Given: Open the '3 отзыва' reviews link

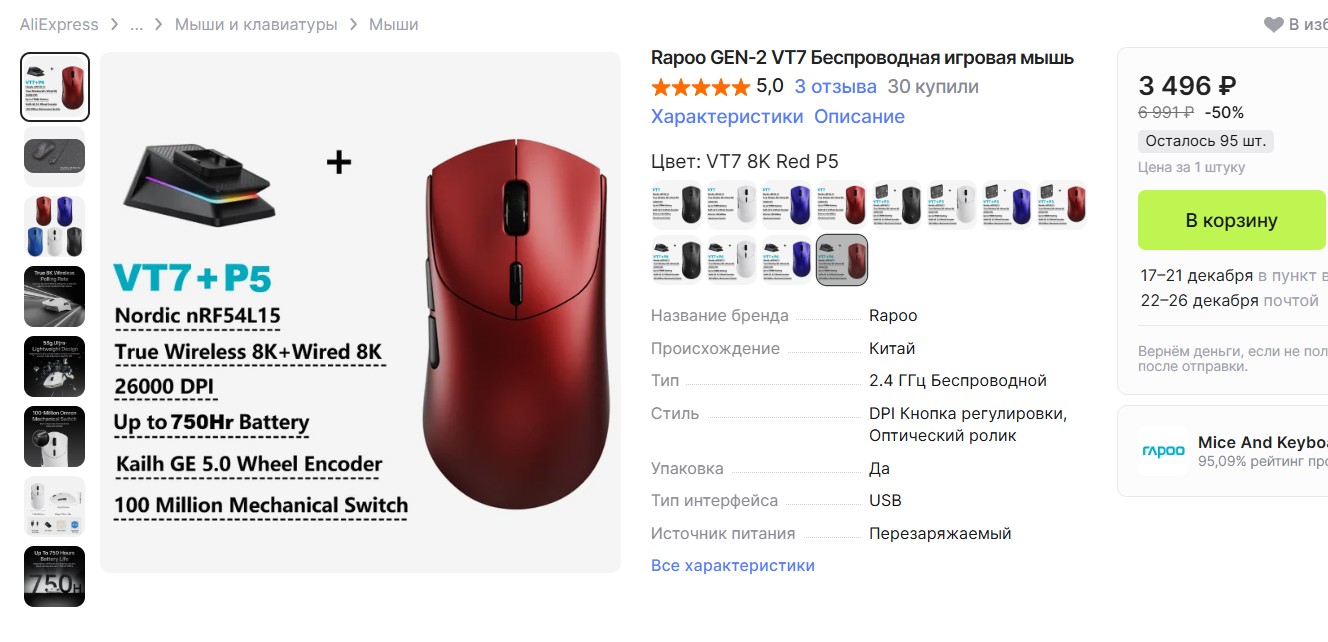Looking at the screenshot, I should (x=836, y=87).
